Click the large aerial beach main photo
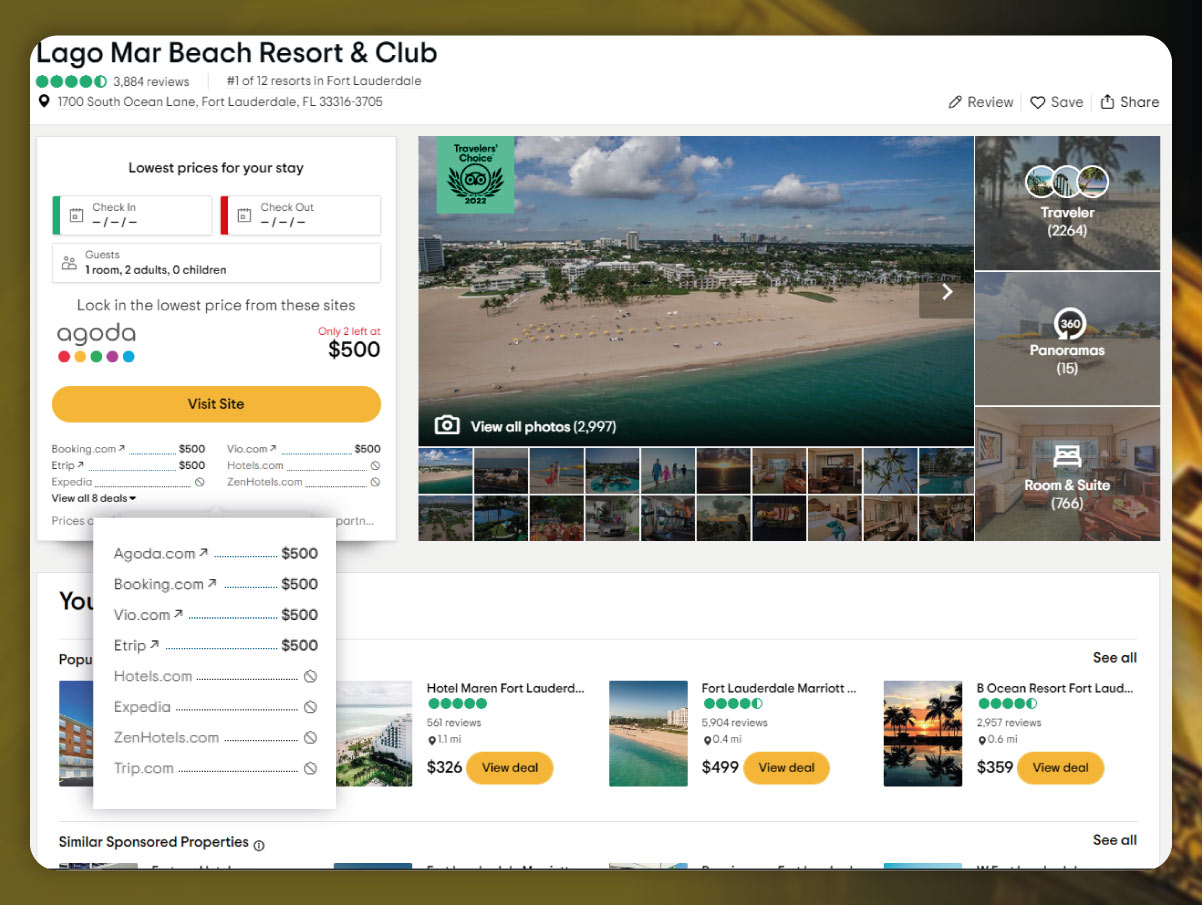The width and height of the screenshot is (1202, 905). pos(696,291)
